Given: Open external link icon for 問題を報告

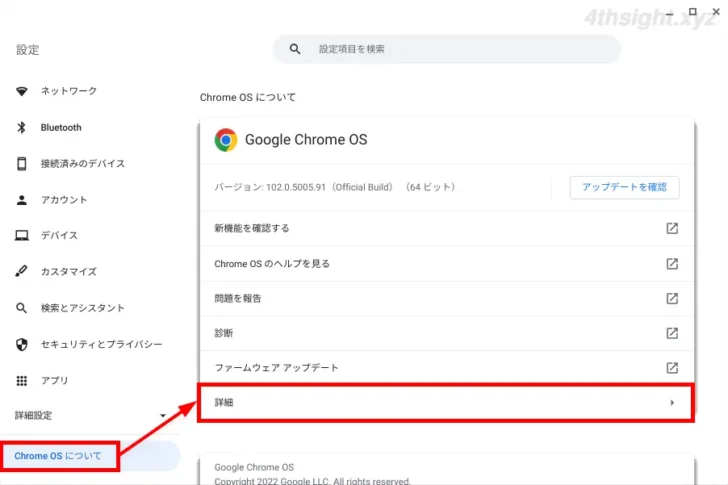Looking at the screenshot, I should (672, 298).
